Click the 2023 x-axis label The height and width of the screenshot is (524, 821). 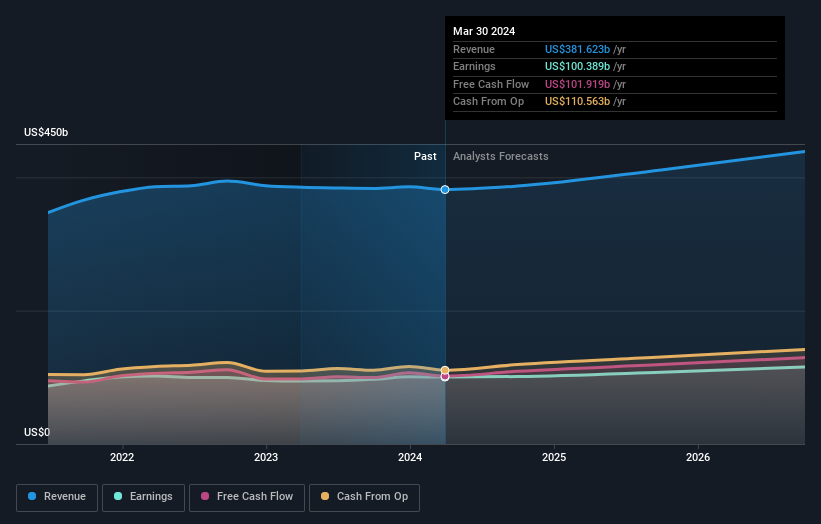coord(266,457)
